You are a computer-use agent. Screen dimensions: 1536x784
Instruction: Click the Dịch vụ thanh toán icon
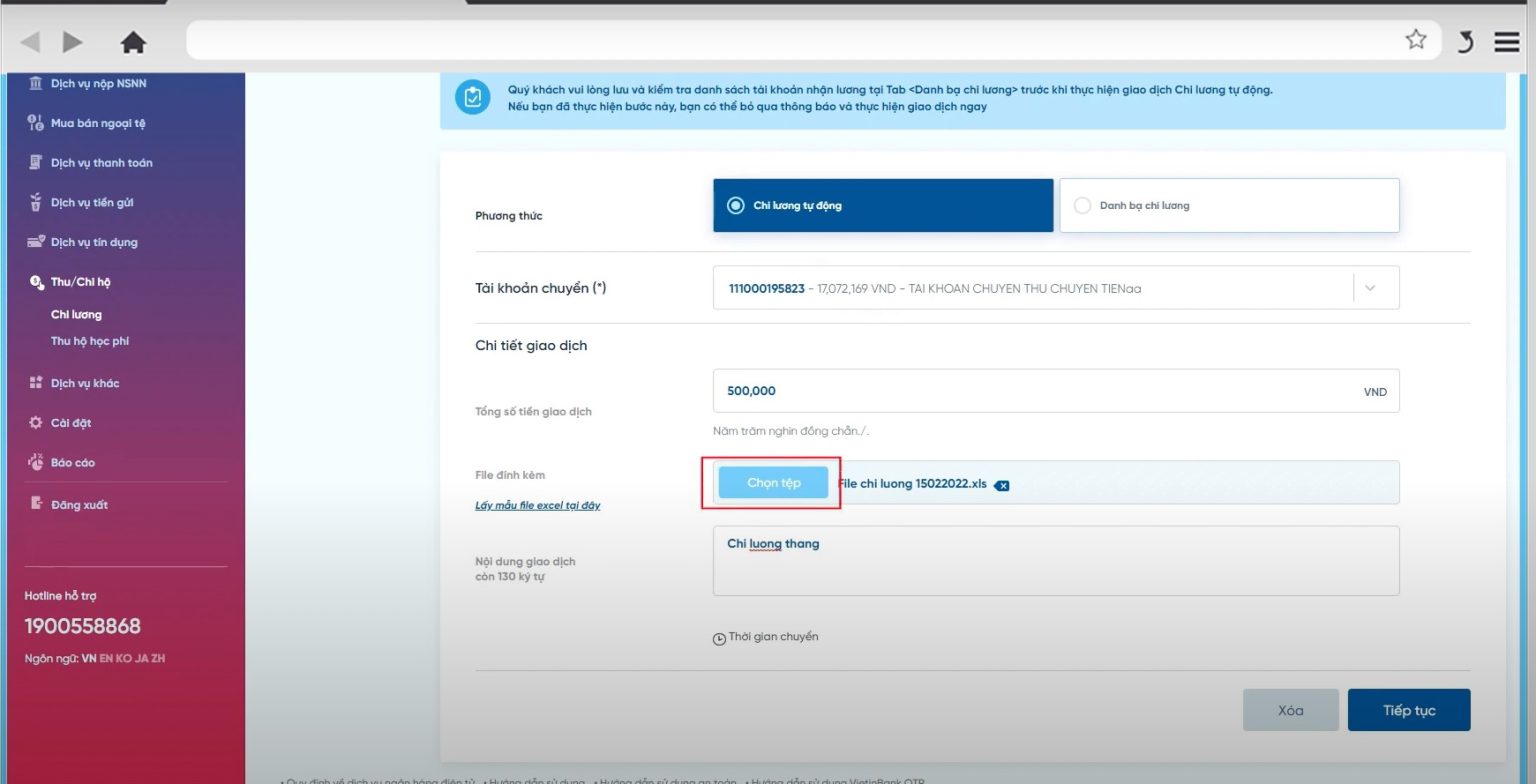tap(34, 162)
